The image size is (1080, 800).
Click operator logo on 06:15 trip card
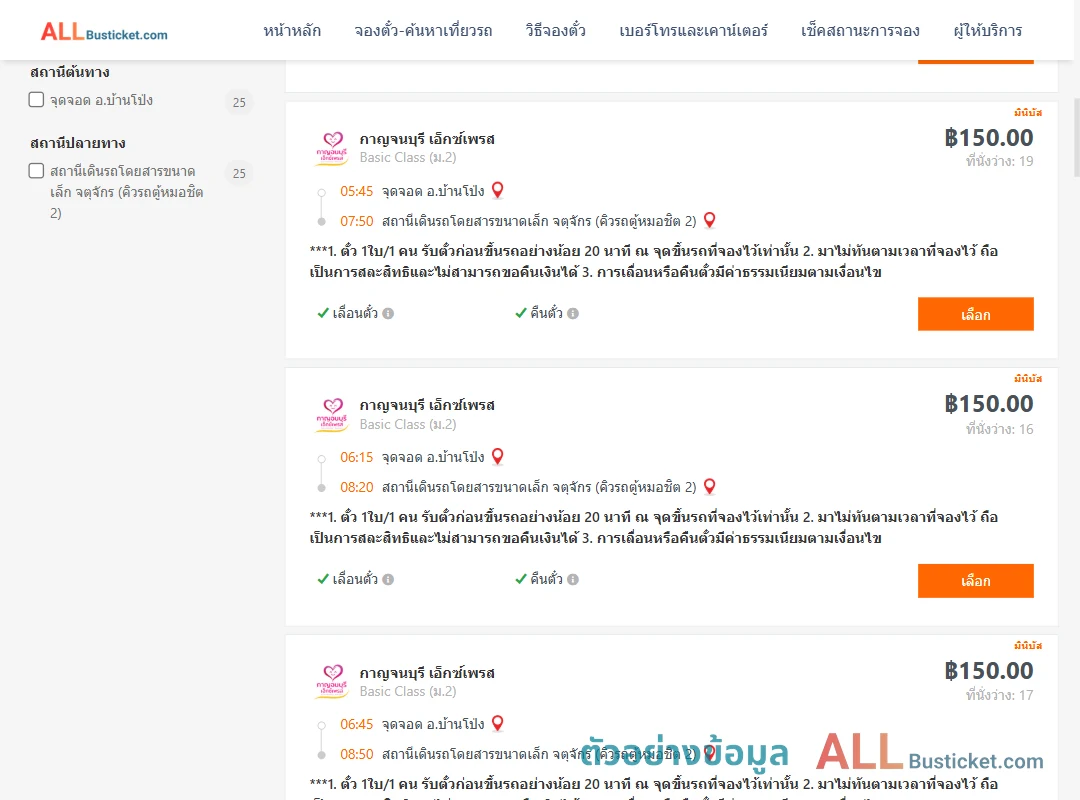332,415
